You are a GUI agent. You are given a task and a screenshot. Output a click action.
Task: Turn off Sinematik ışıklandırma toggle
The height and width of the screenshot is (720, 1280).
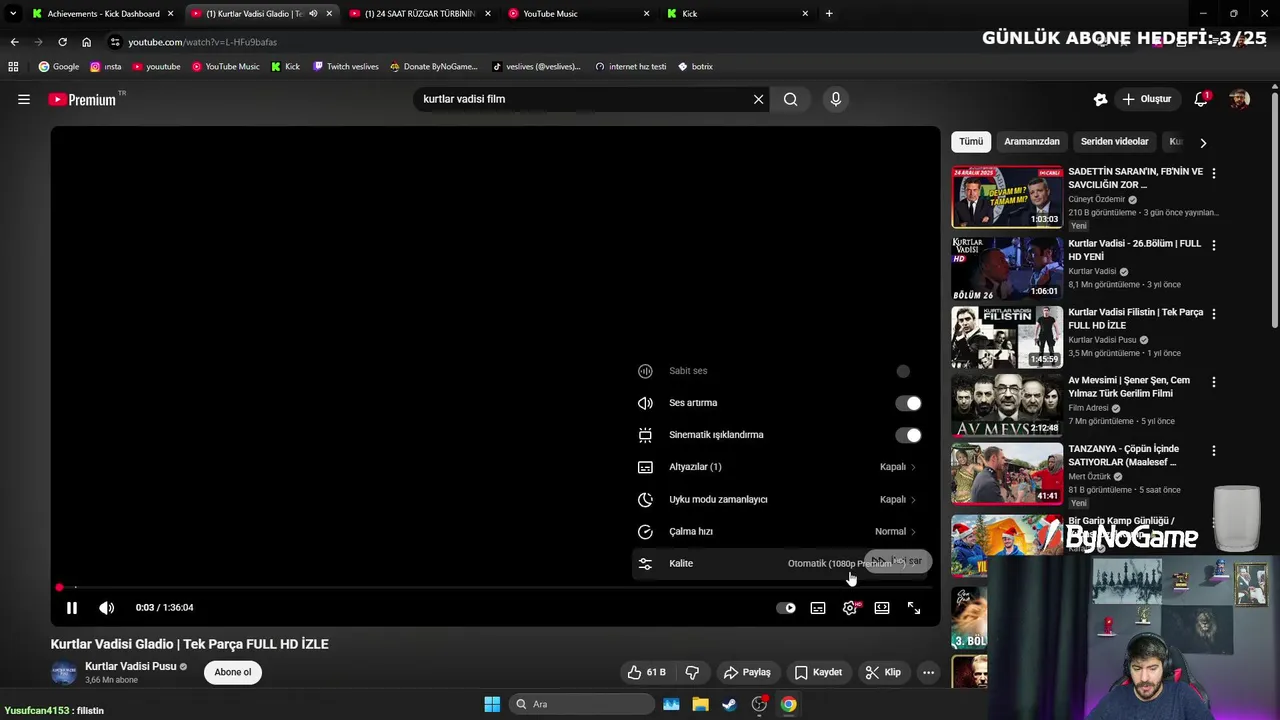point(908,435)
